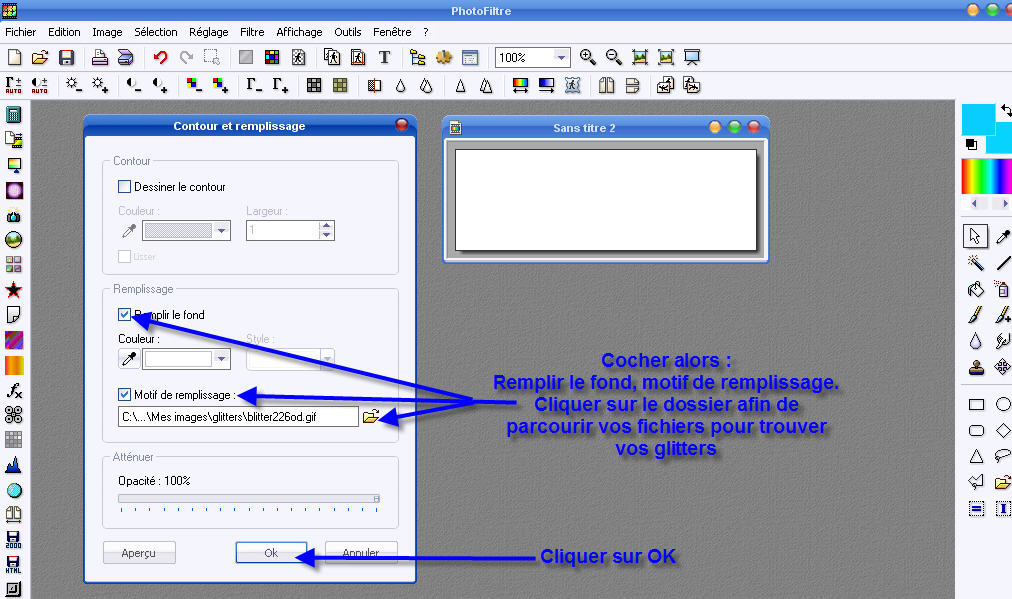This screenshot has height=599, width=1012.
Task: Click the Print icon in toolbar
Action: click(x=100, y=58)
